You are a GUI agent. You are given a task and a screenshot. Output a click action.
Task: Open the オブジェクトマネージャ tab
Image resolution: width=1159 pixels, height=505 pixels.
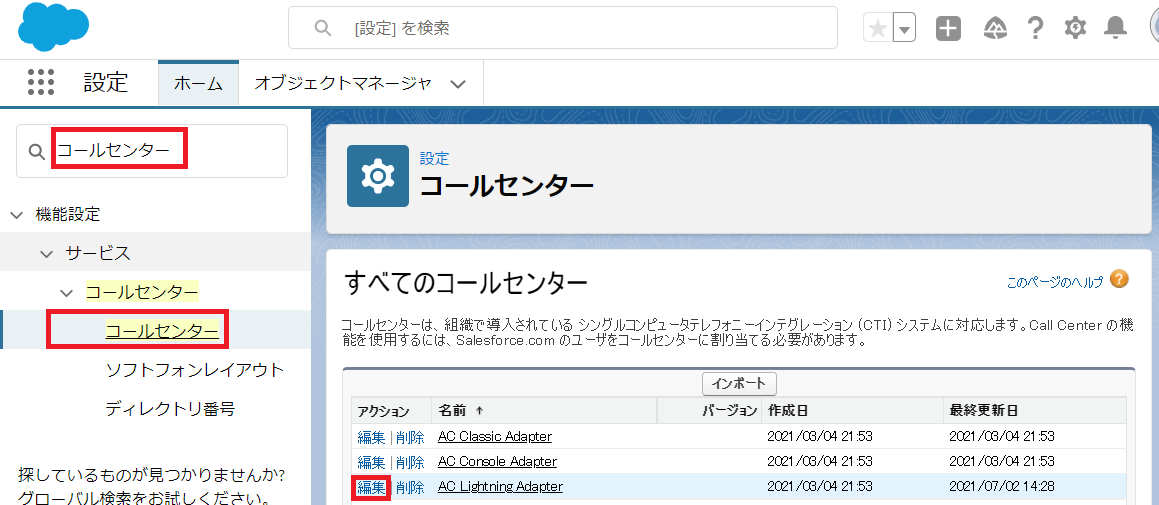coord(342,83)
